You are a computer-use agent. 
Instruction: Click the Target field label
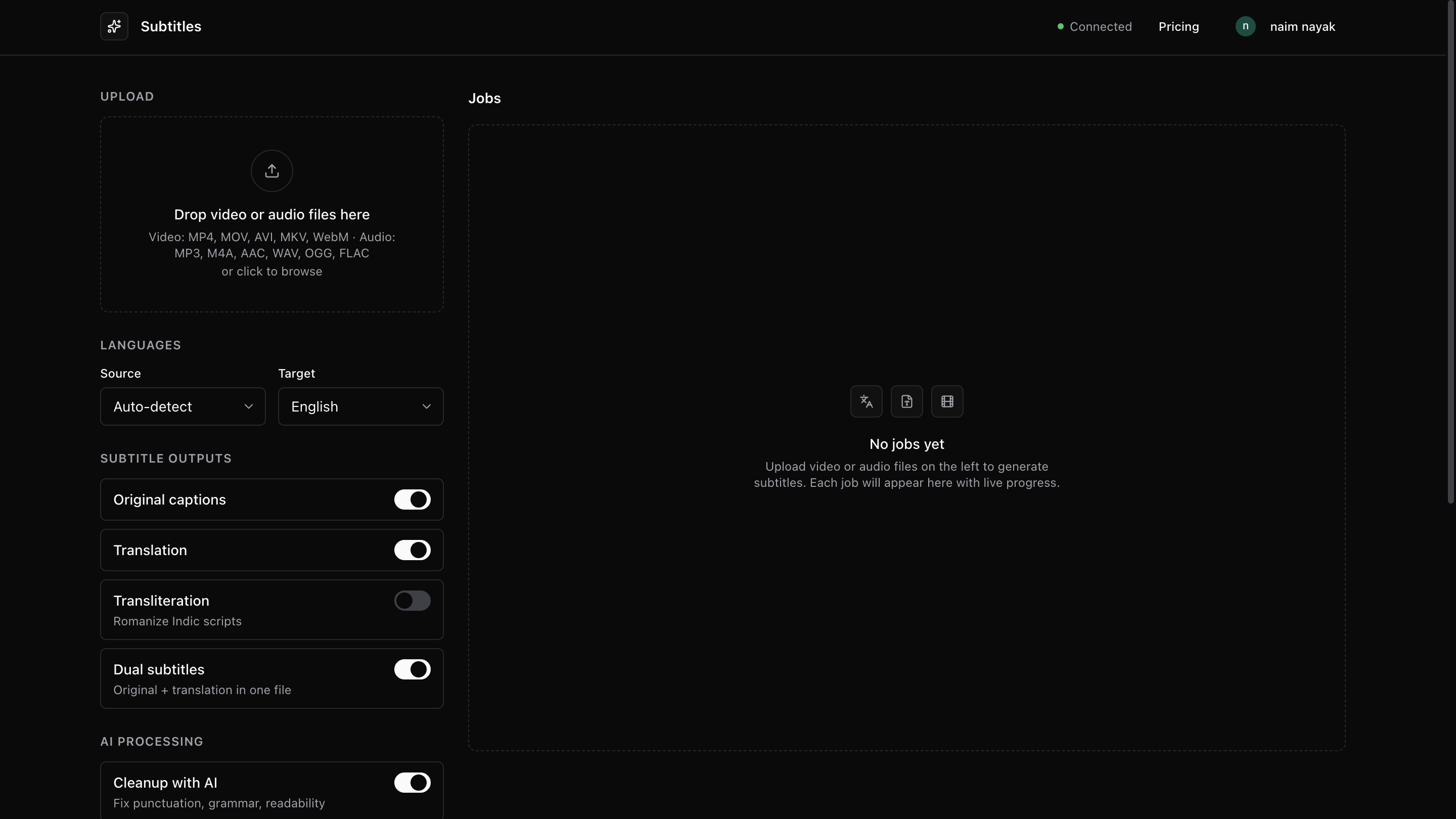coord(297,374)
